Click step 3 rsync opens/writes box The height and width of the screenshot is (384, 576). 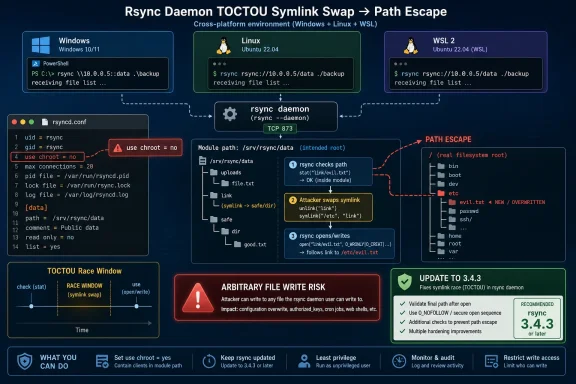(x=339, y=244)
